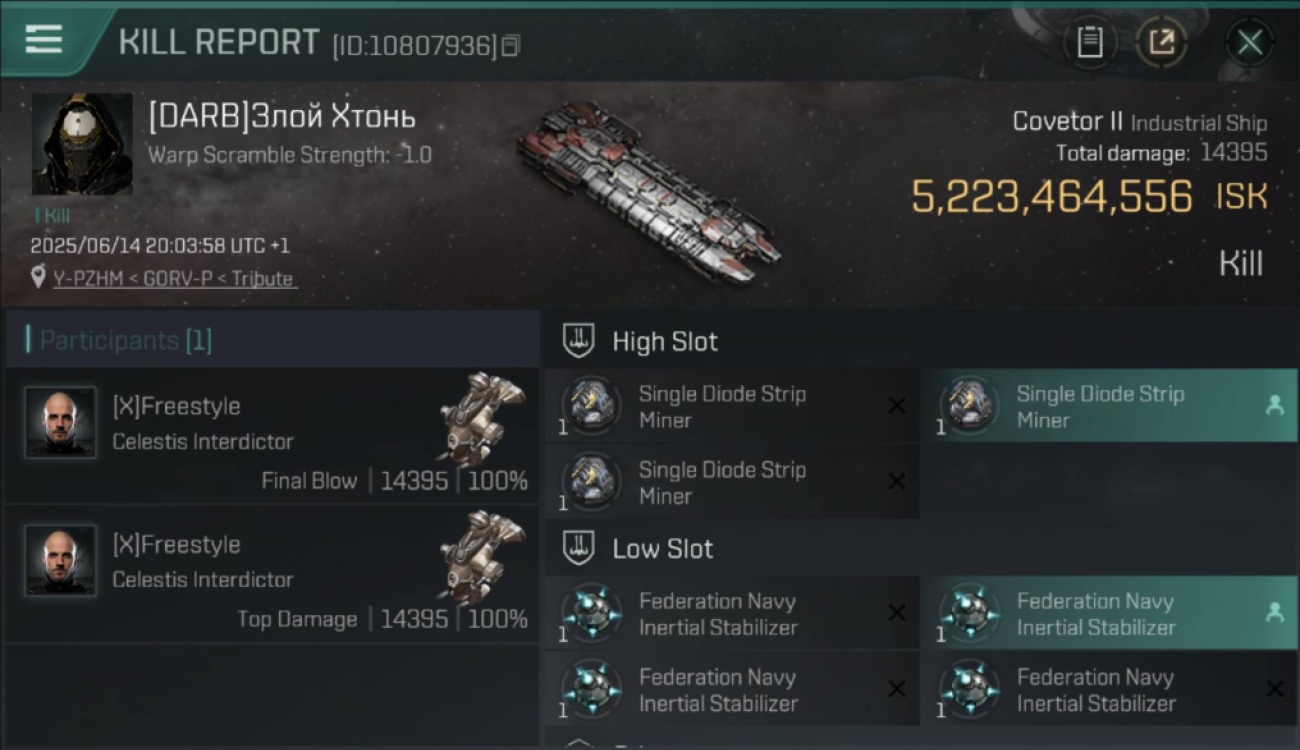The image size is (1300, 750).
Task: Open Top Damage Freestyle pilot portrait
Action: pyautogui.click(x=61, y=560)
